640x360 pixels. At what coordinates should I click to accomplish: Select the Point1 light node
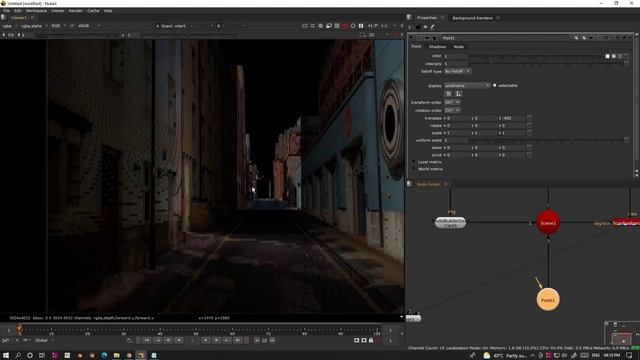[x=548, y=300]
